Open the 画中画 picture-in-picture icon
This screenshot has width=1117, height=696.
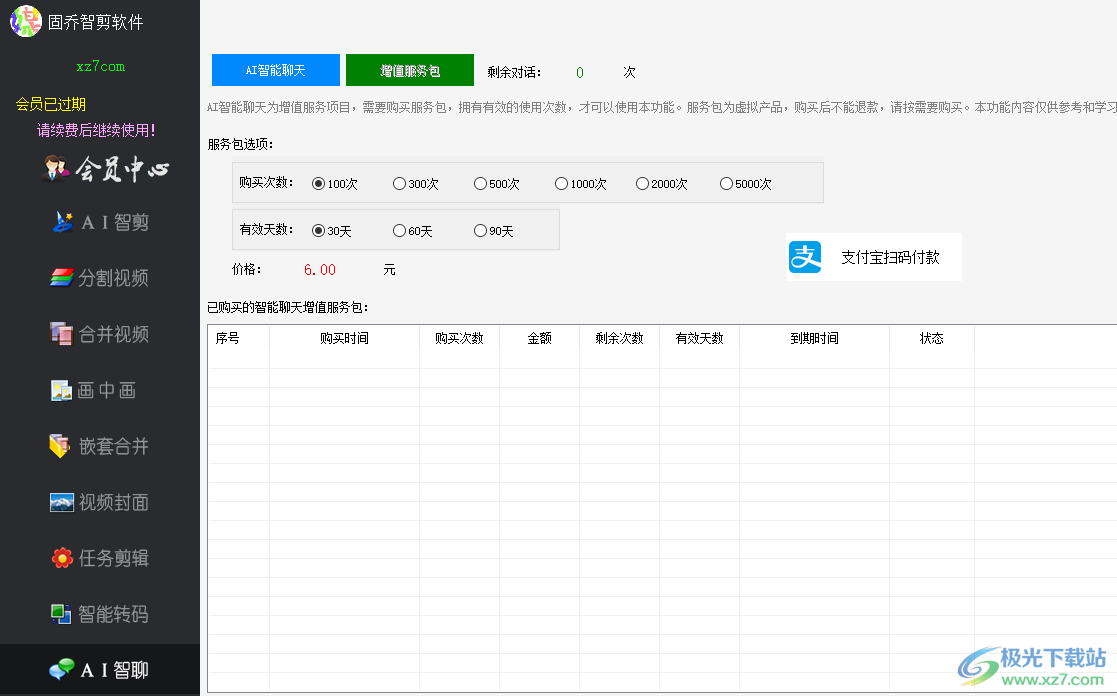point(61,390)
